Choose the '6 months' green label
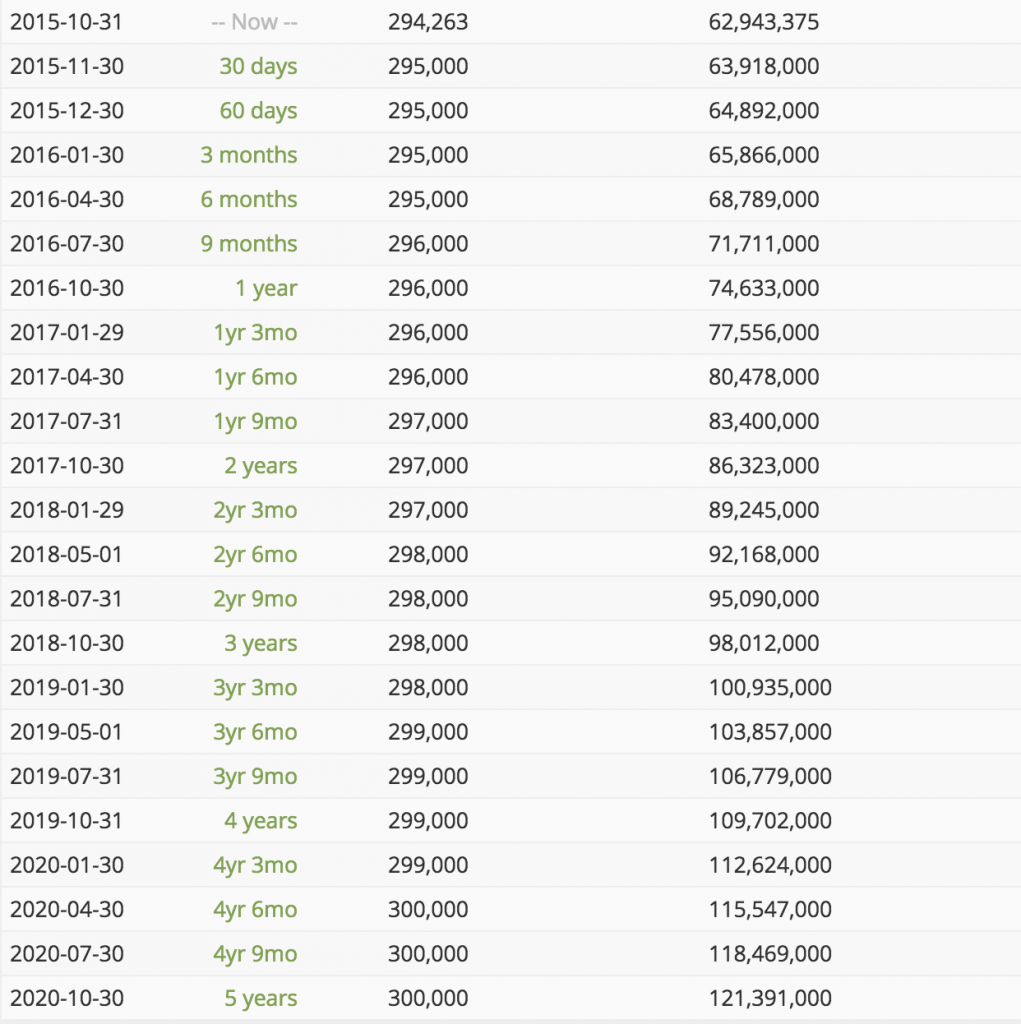This screenshot has width=1021, height=1024. tap(249, 199)
